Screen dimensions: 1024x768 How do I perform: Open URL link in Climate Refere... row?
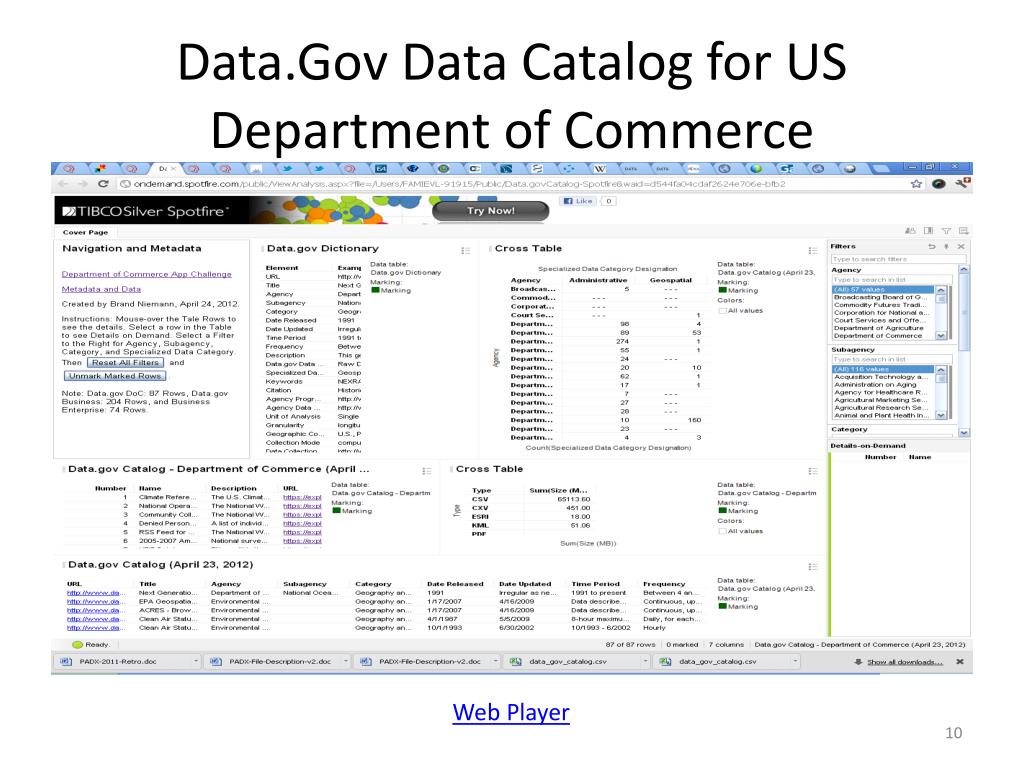[x=302, y=498]
